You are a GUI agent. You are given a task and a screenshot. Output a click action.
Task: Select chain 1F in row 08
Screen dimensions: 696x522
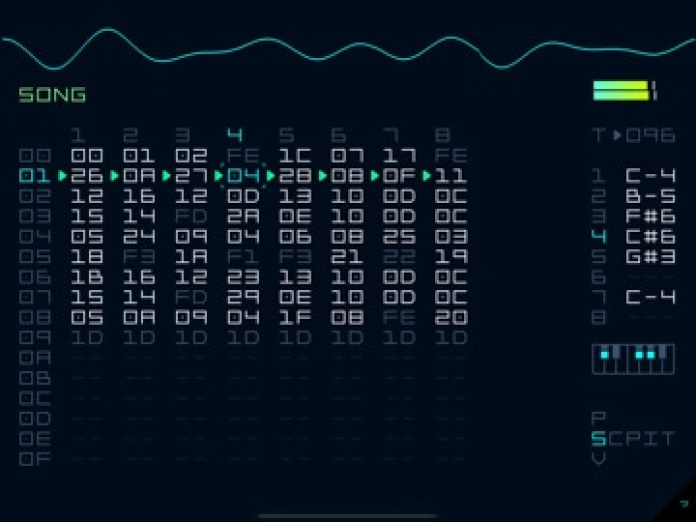pos(295,317)
